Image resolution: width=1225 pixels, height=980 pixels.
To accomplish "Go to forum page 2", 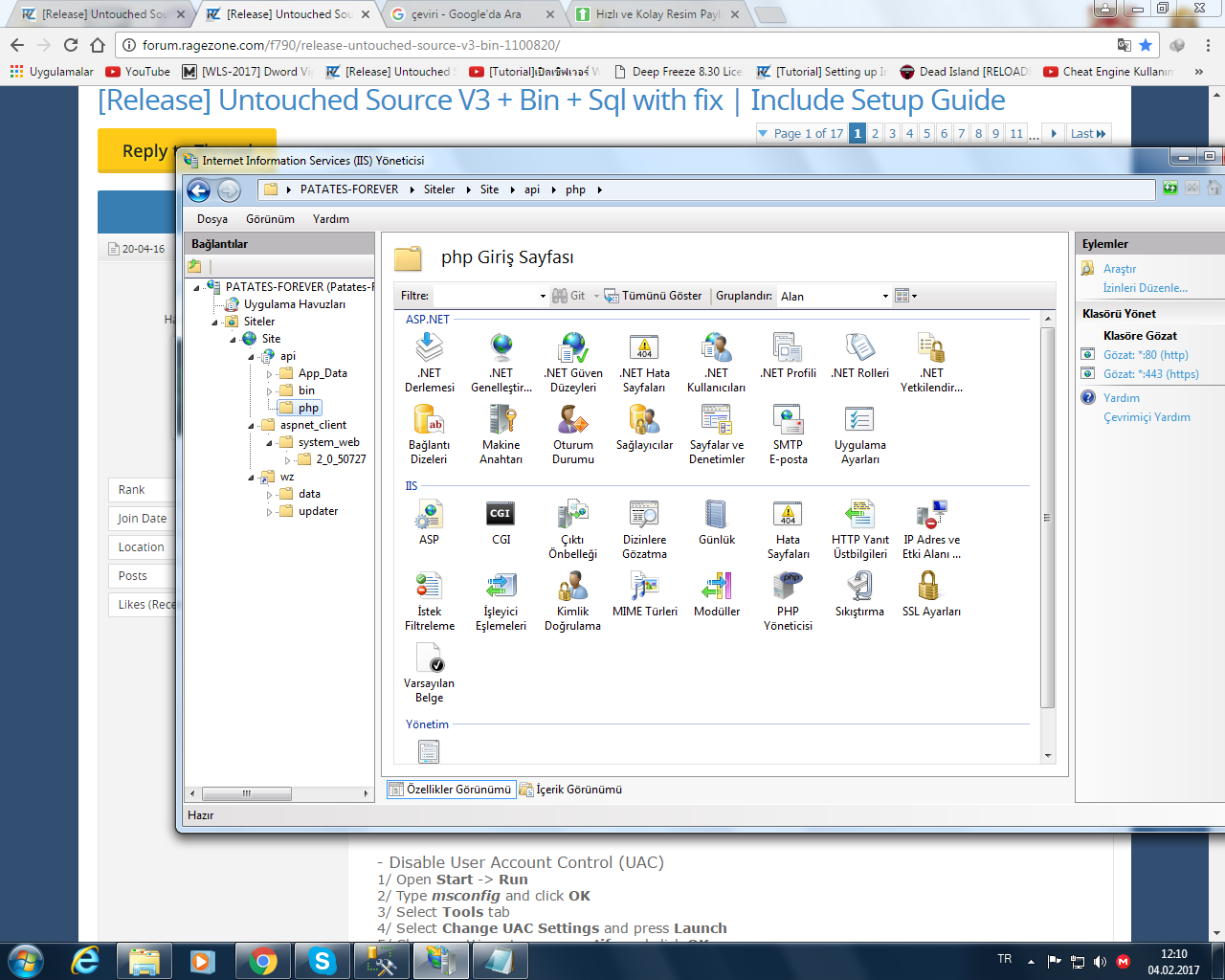I will coord(875,133).
